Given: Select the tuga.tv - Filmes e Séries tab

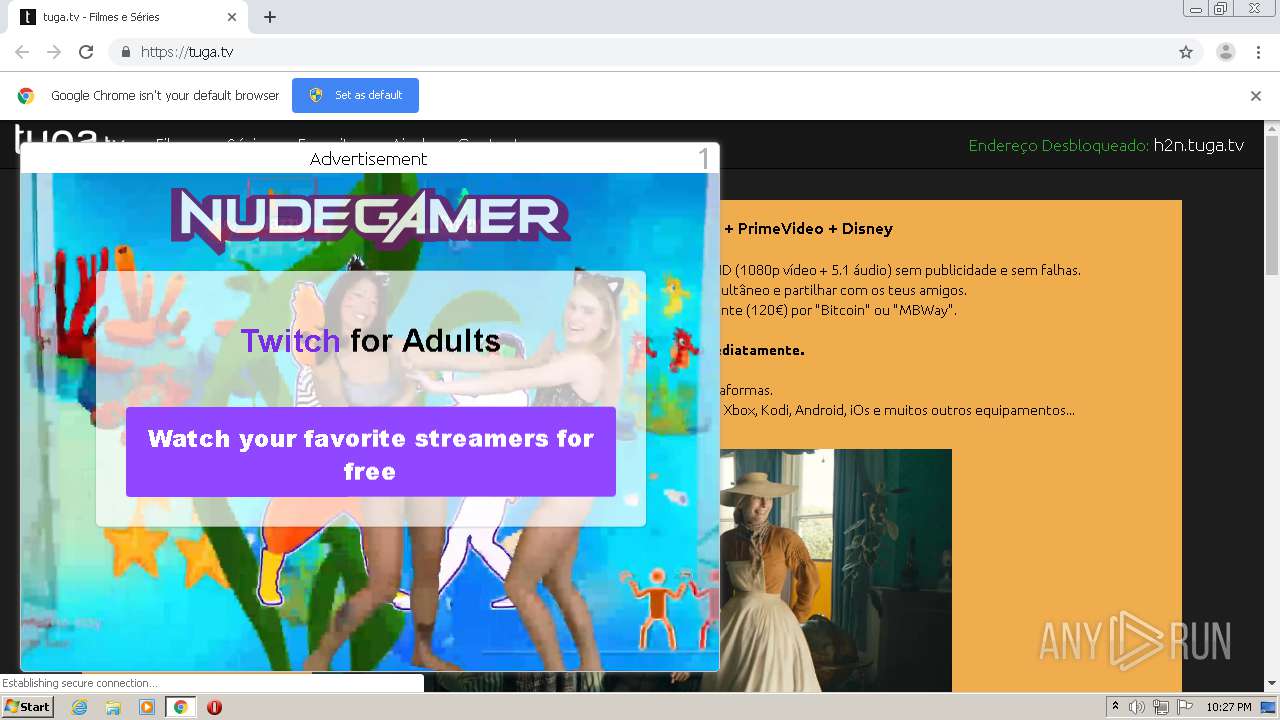Looking at the screenshot, I should 126,17.
